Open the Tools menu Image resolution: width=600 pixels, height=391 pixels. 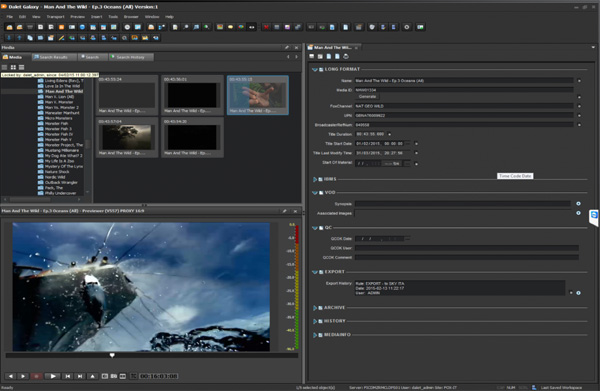pyautogui.click(x=113, y=17)
